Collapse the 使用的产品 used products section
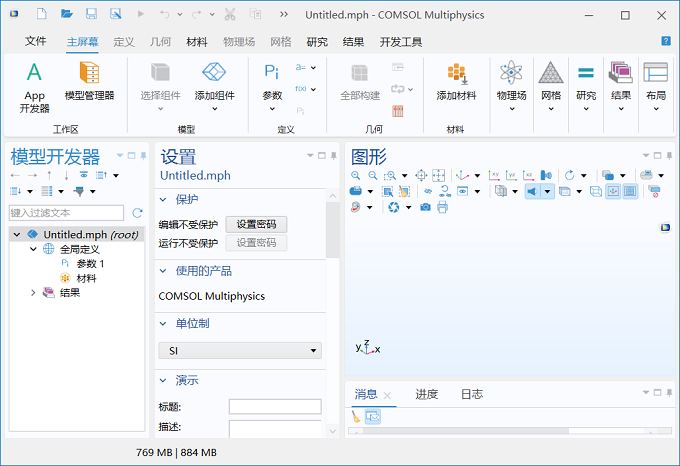Viewport: 680px width, 466px height. coord(163,271)
